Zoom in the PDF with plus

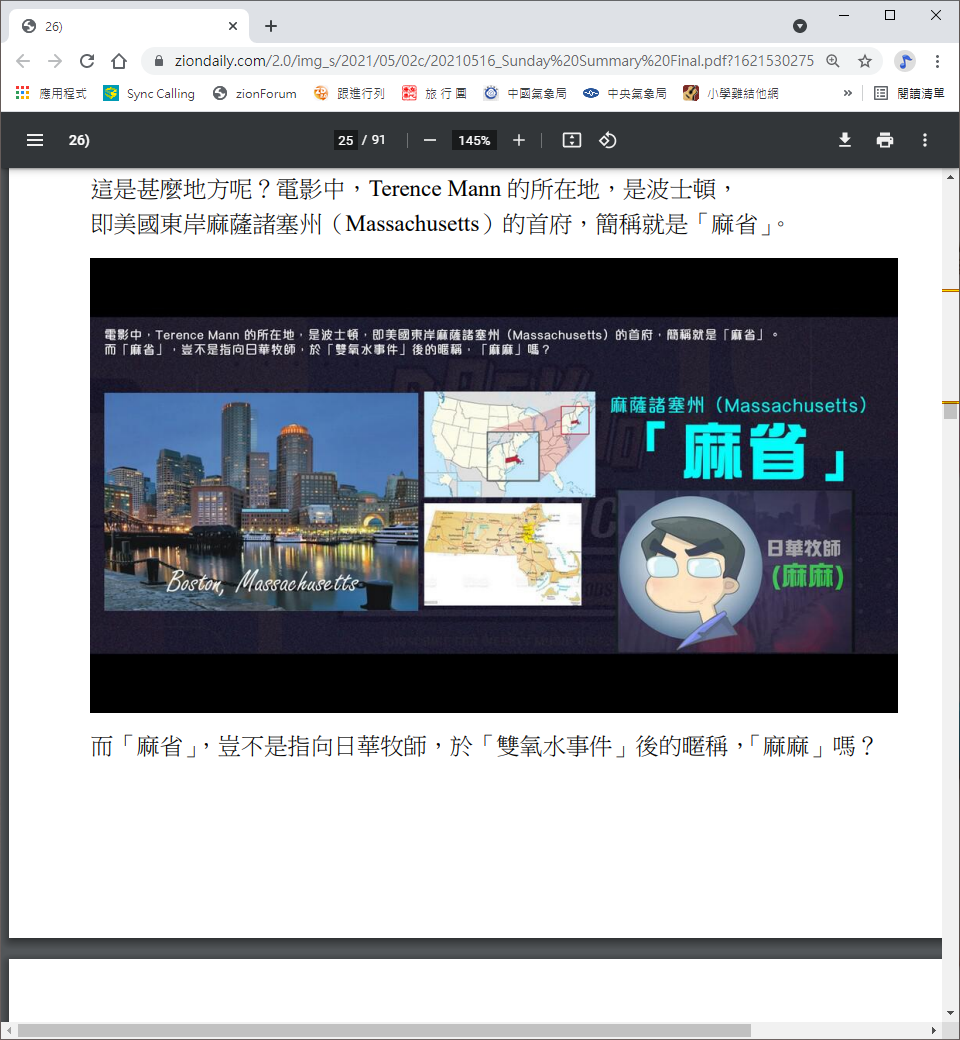(x=519, y=140)
